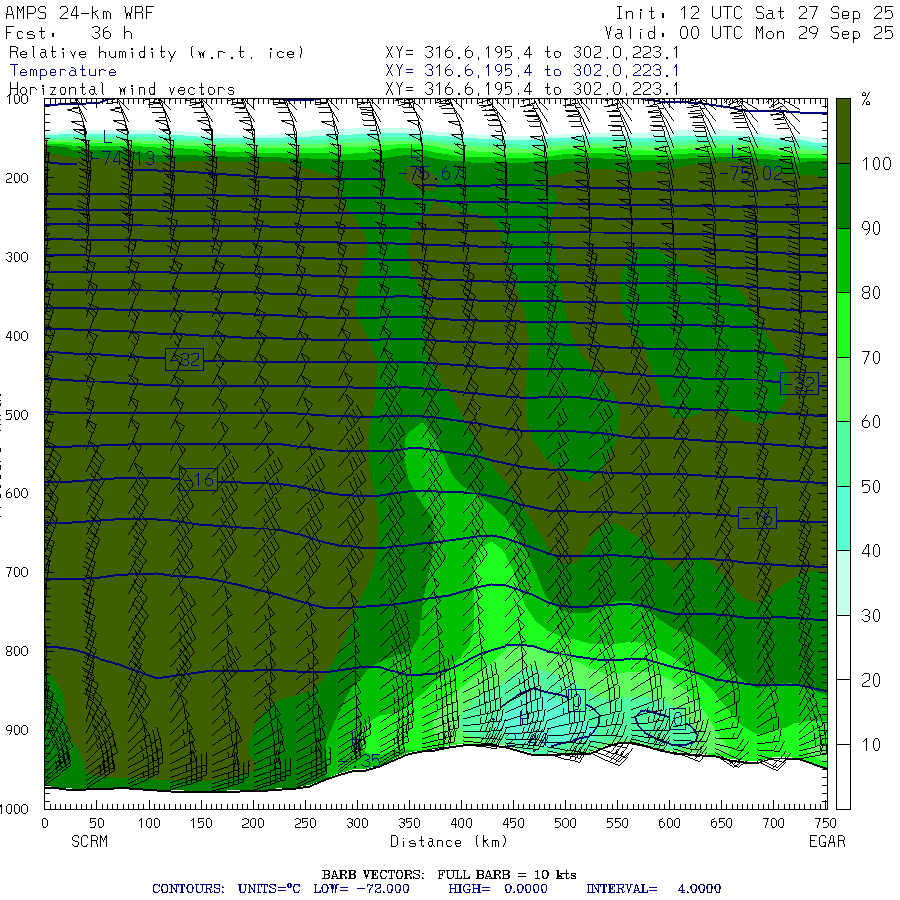Click the dark olive swatch above 100
900x900 pixels.
point(843,129)
